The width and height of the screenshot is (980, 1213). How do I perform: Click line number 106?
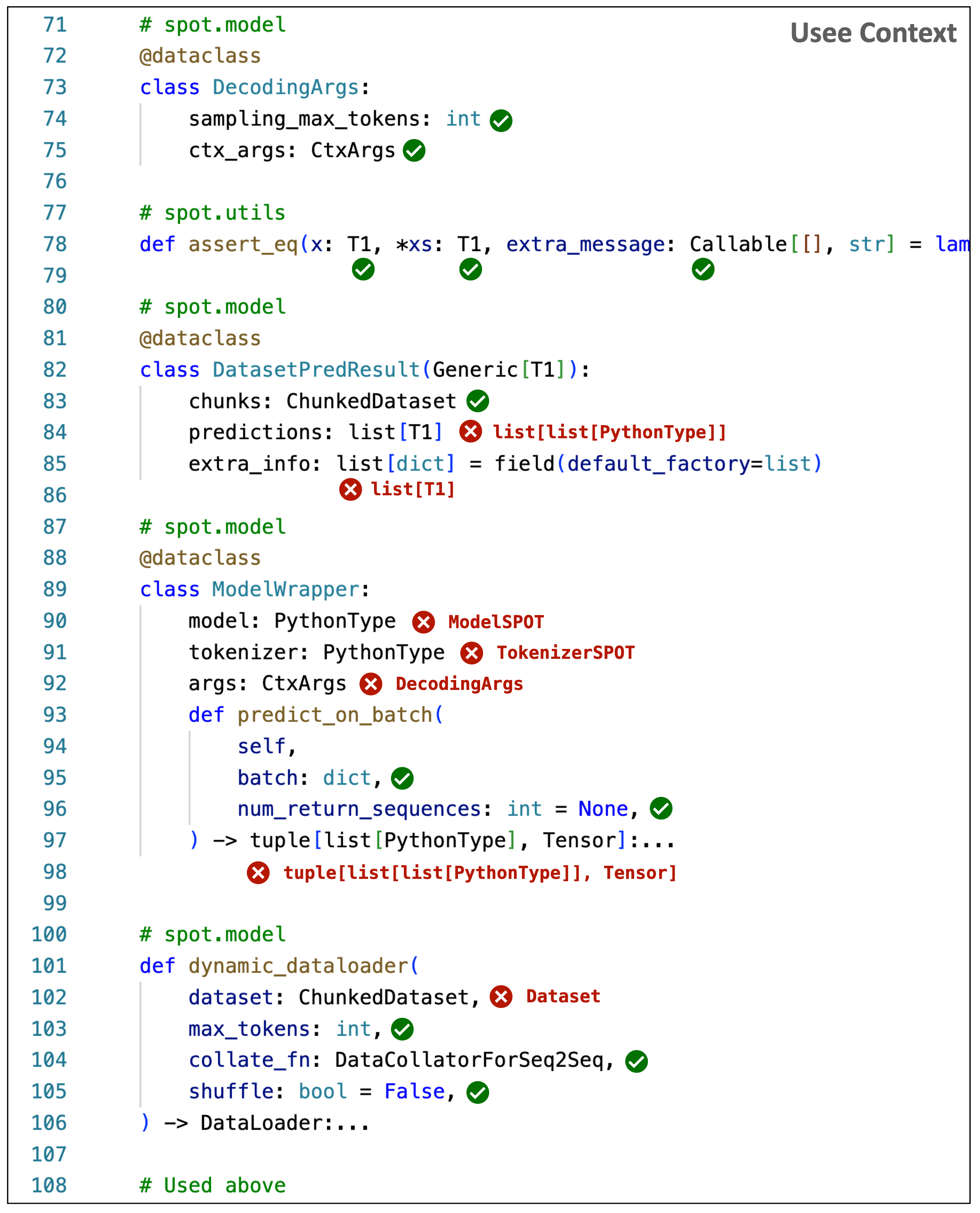click(49, 1123)
